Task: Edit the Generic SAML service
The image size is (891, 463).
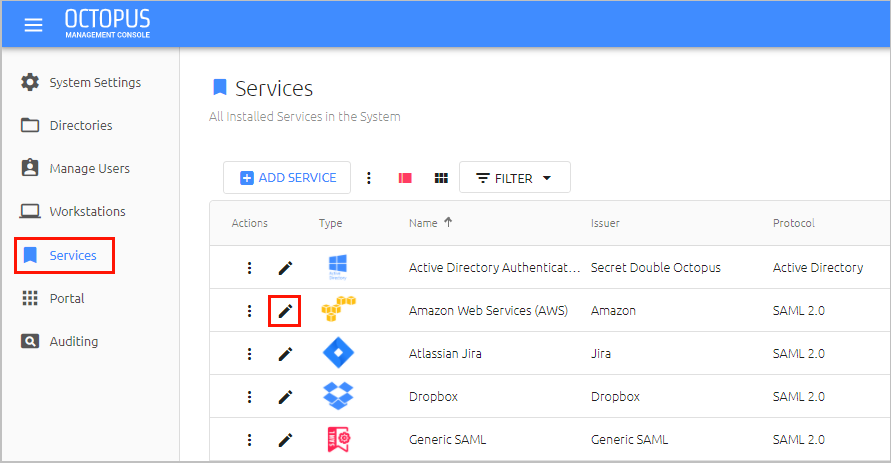Action: (285, 440)
